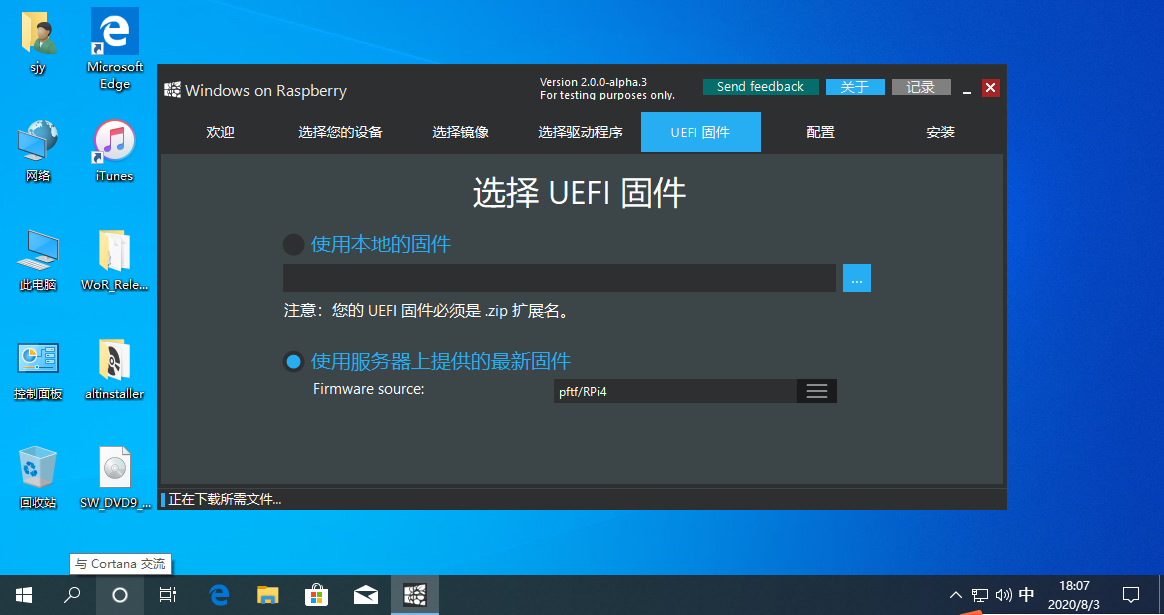
Task: Click the Windows Start button
Action: (24, 595)
